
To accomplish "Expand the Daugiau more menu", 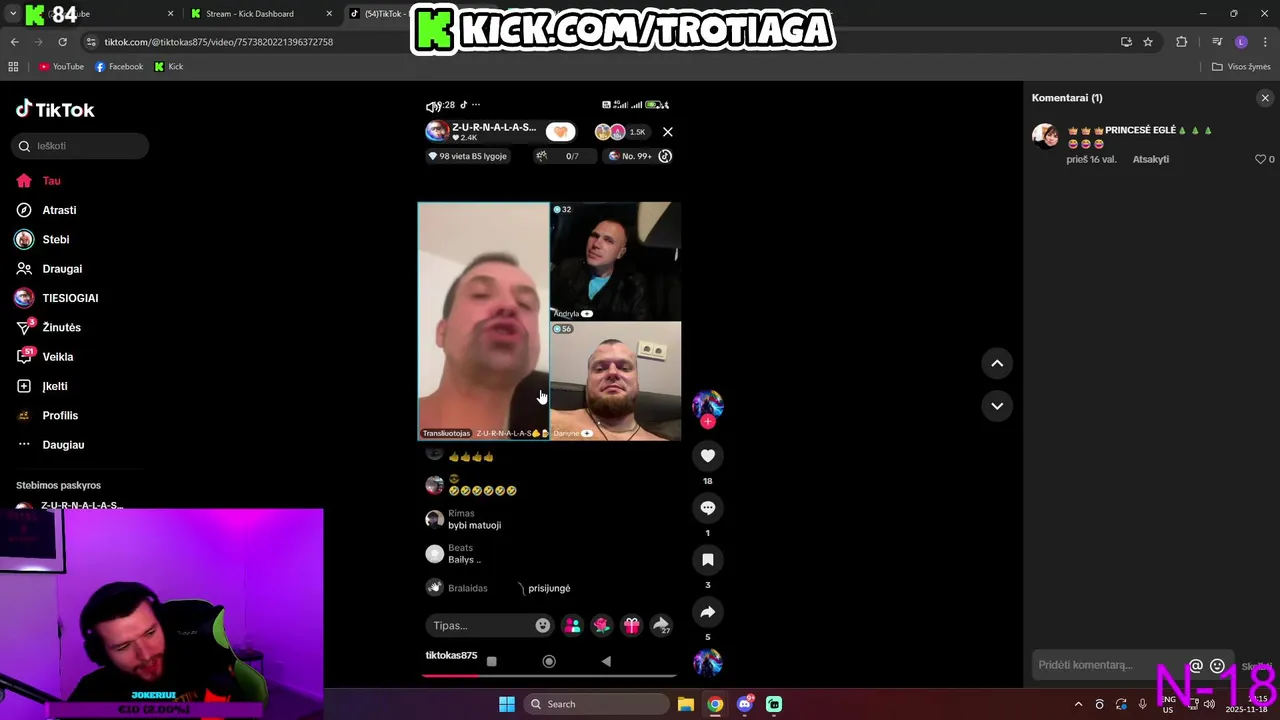I will pos(50,445).
